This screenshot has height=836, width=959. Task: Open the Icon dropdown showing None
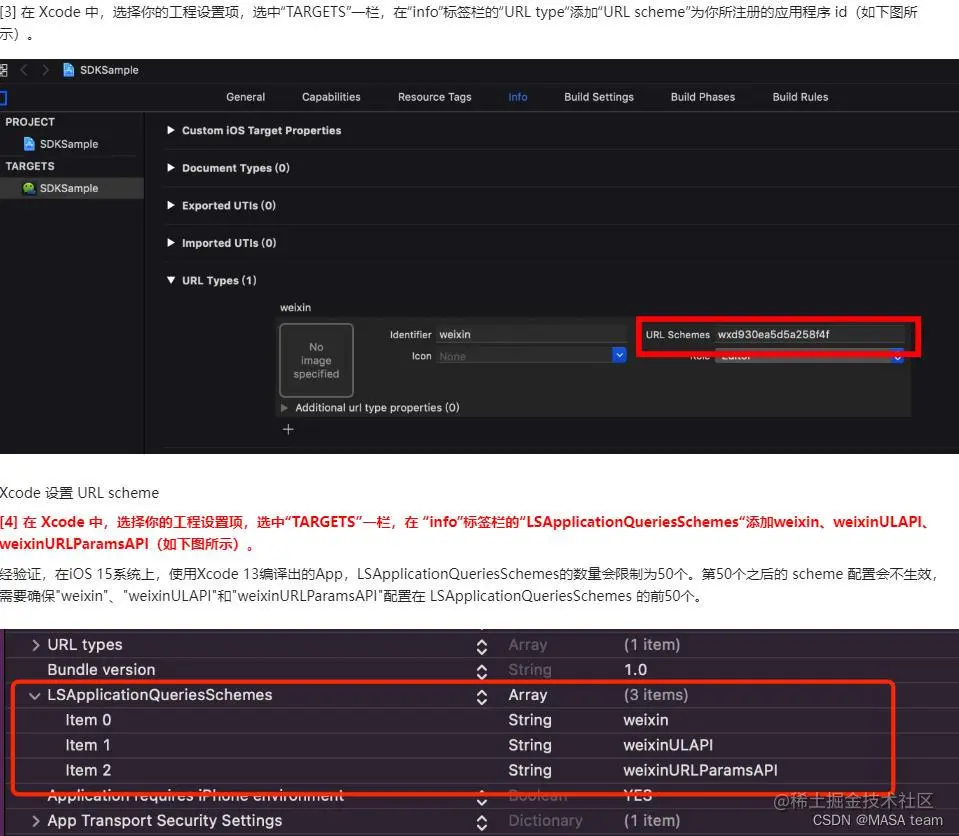pos(619,355)
